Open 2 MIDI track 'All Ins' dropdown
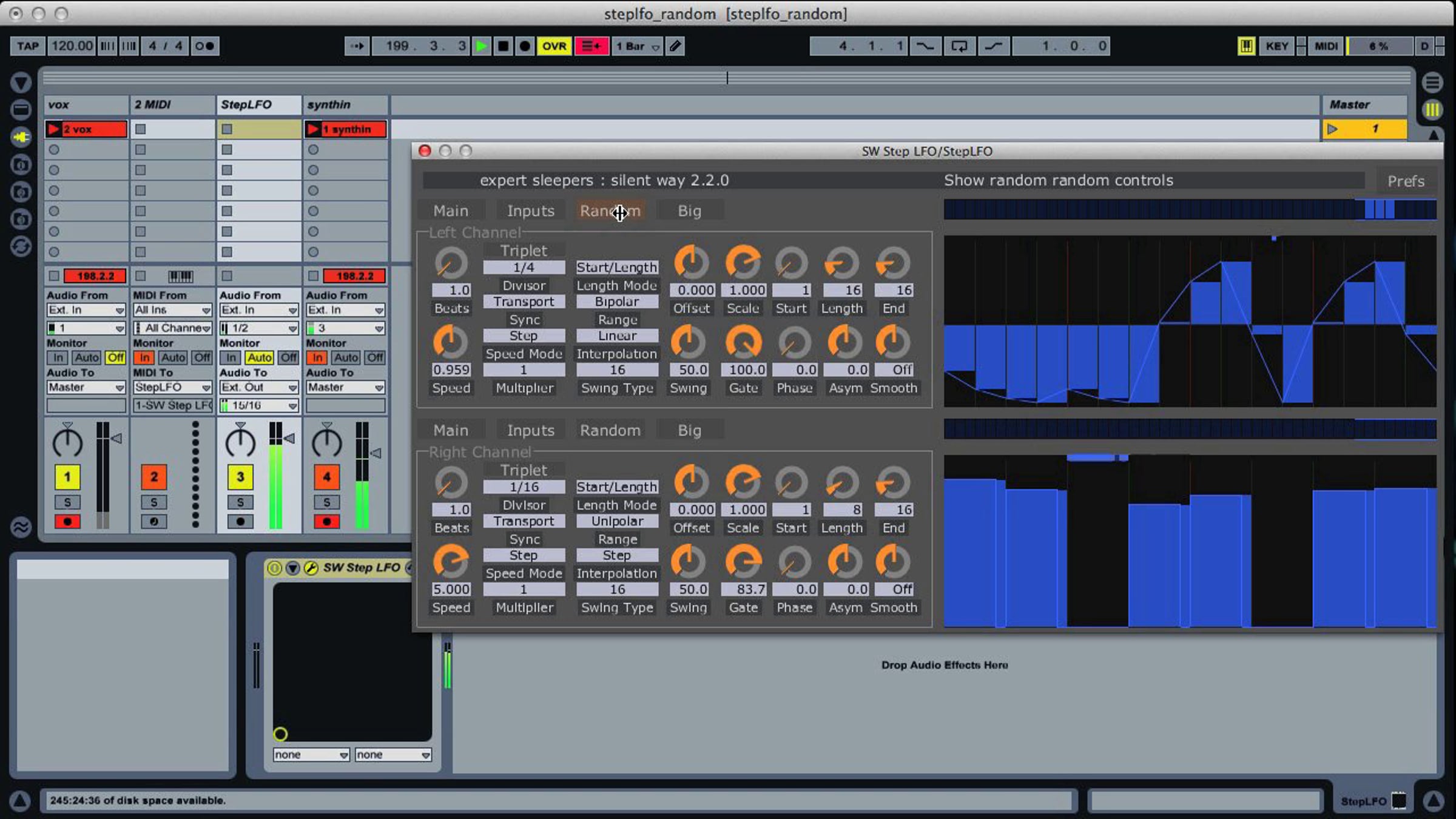The height and width of the screenshot is (819, 1456). click(172, 310)
